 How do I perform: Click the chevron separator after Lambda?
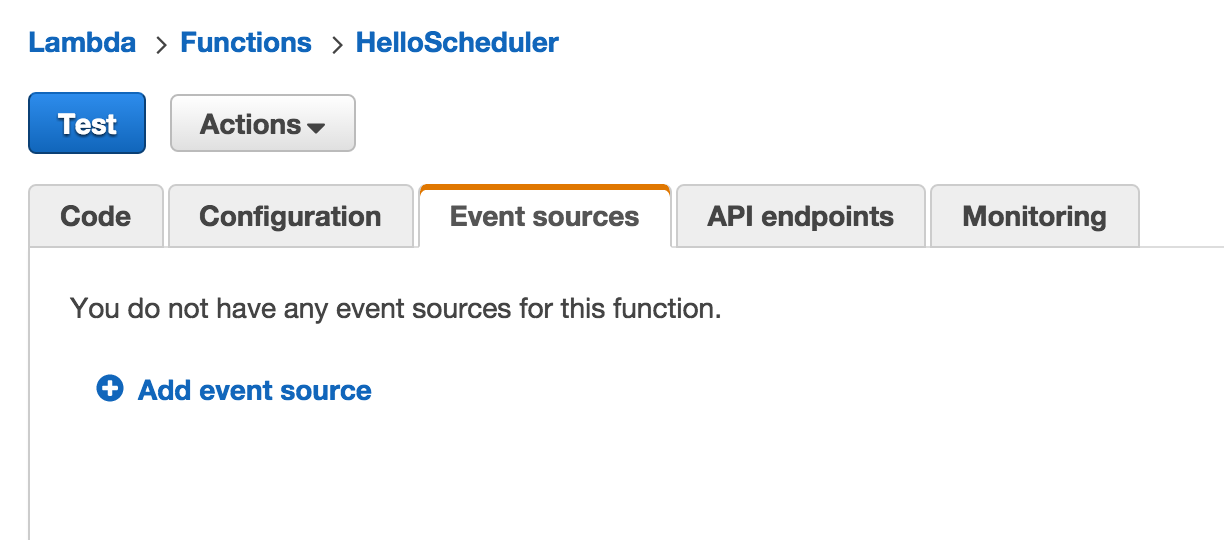pyautogui.click(x=159, y=44)
